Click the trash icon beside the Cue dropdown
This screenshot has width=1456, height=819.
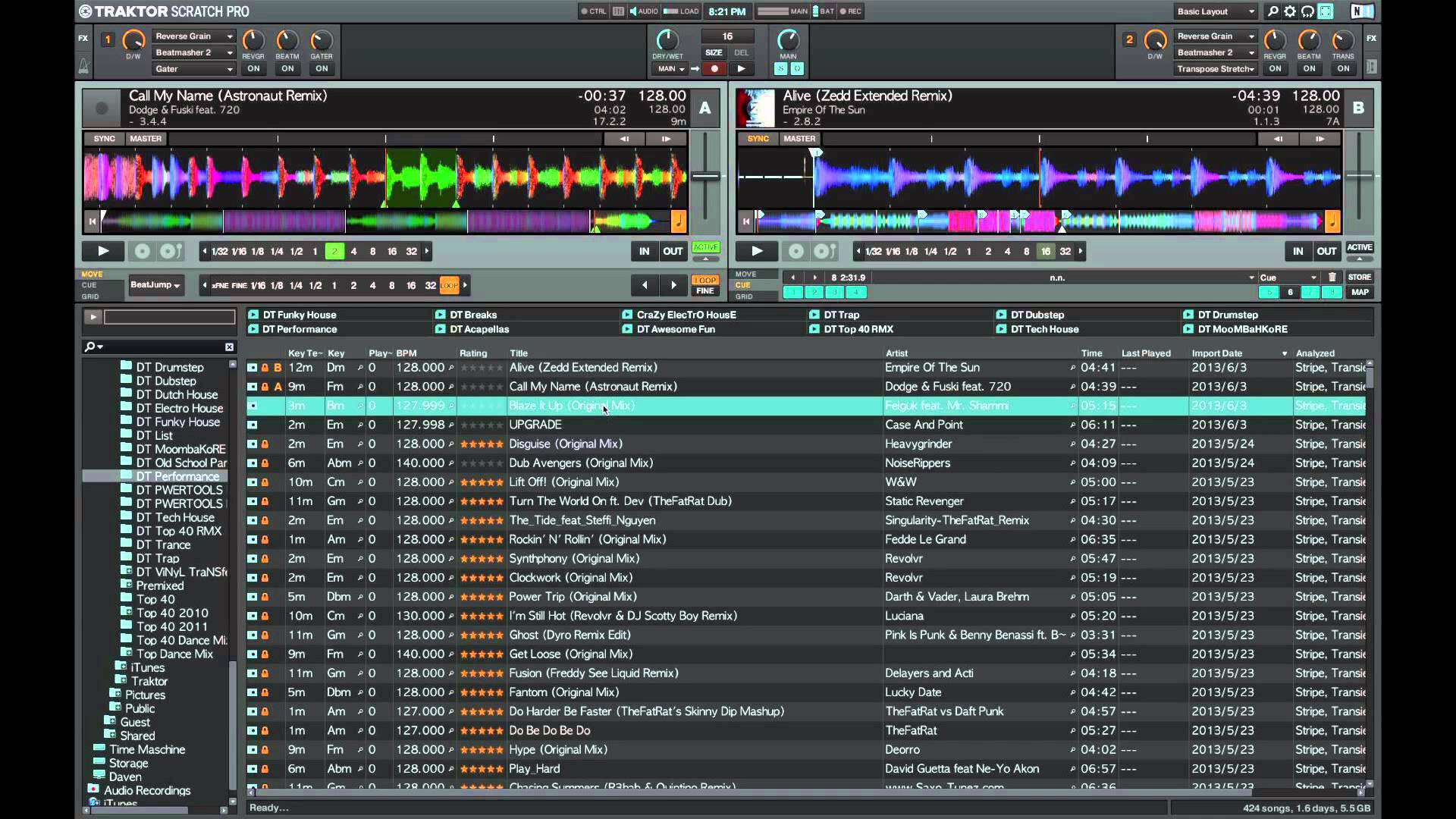pos(1333,278)
